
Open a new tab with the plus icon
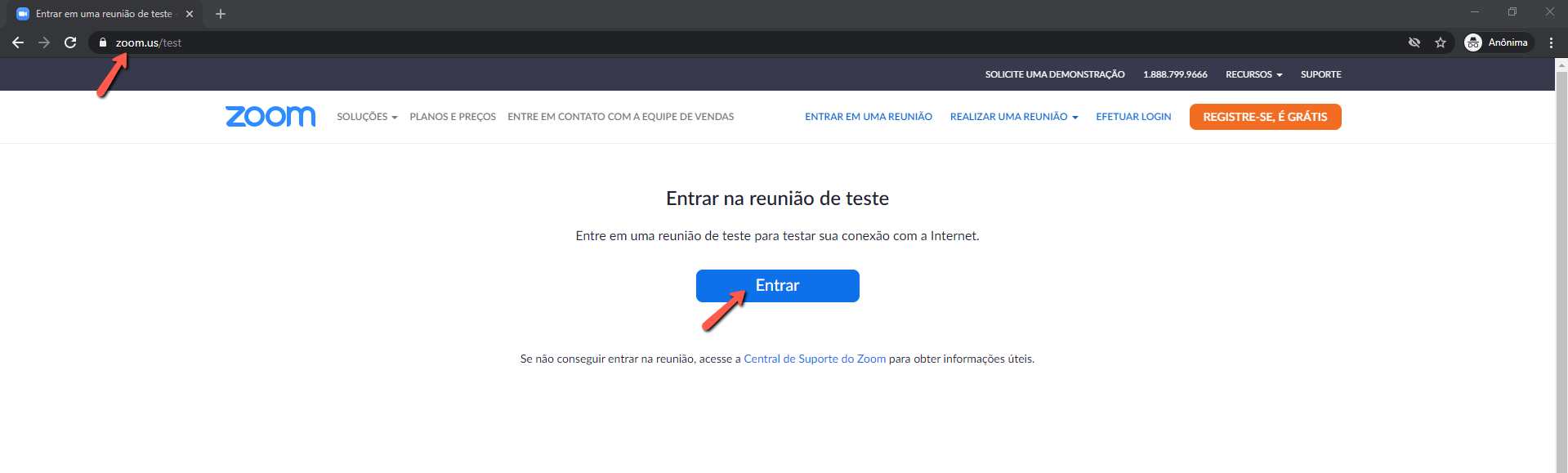pyautogui.click(x=221, y=14)
